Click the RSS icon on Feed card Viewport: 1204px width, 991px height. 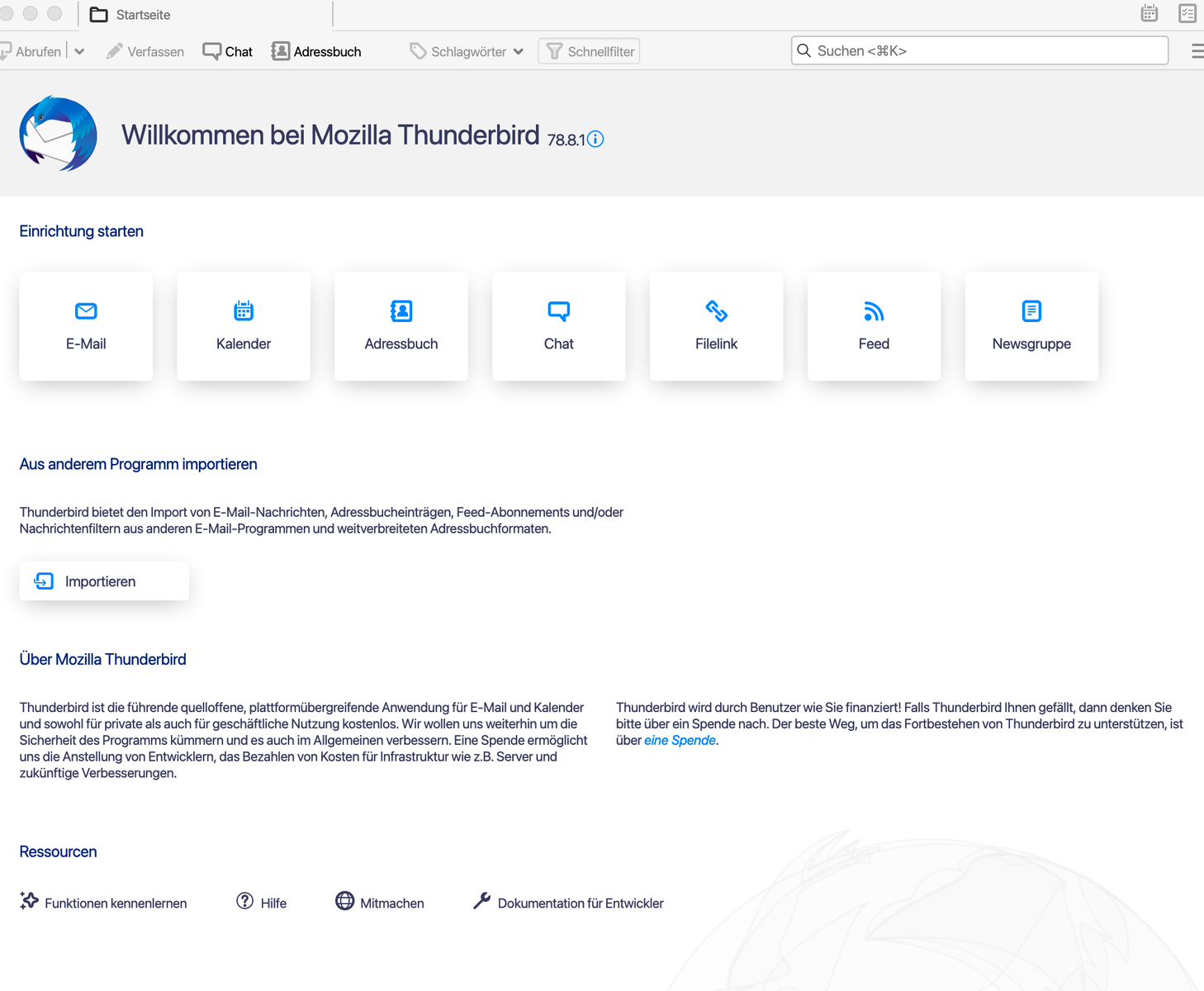pyautogui.click(x=874, y=311)
